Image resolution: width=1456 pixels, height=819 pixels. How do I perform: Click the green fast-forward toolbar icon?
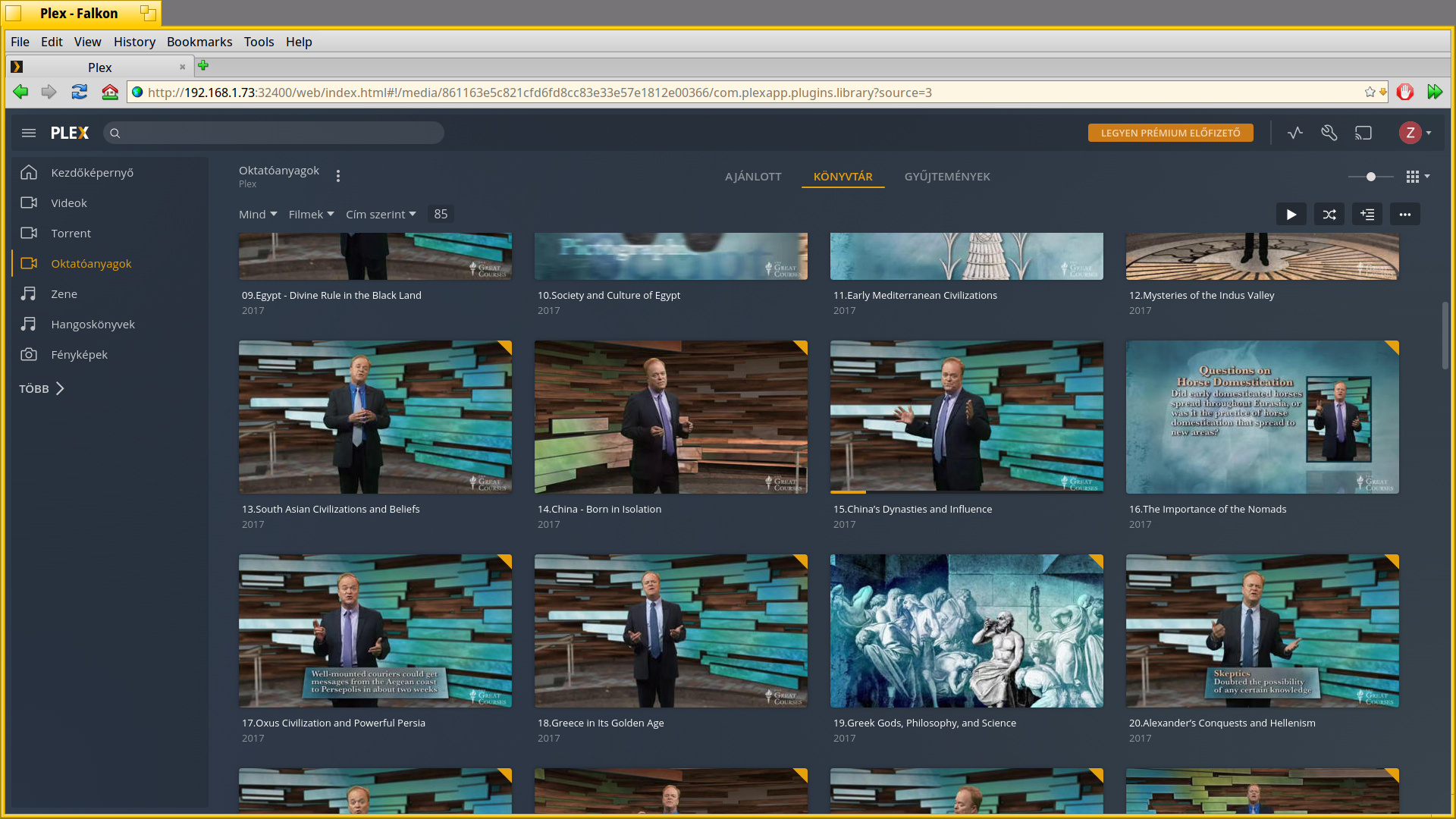pos(1435,92)
